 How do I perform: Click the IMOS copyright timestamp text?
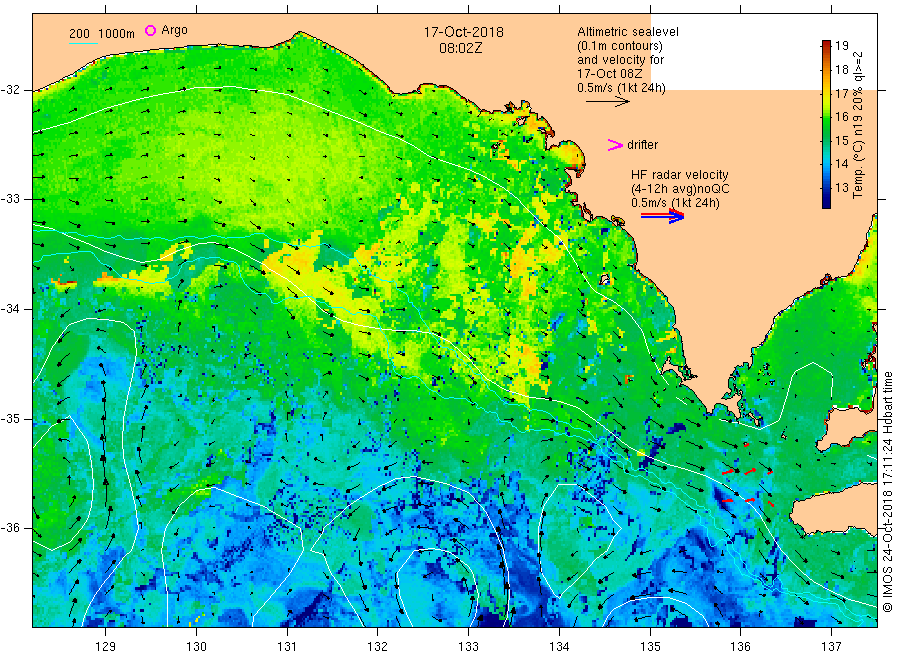tap(887, 492)
